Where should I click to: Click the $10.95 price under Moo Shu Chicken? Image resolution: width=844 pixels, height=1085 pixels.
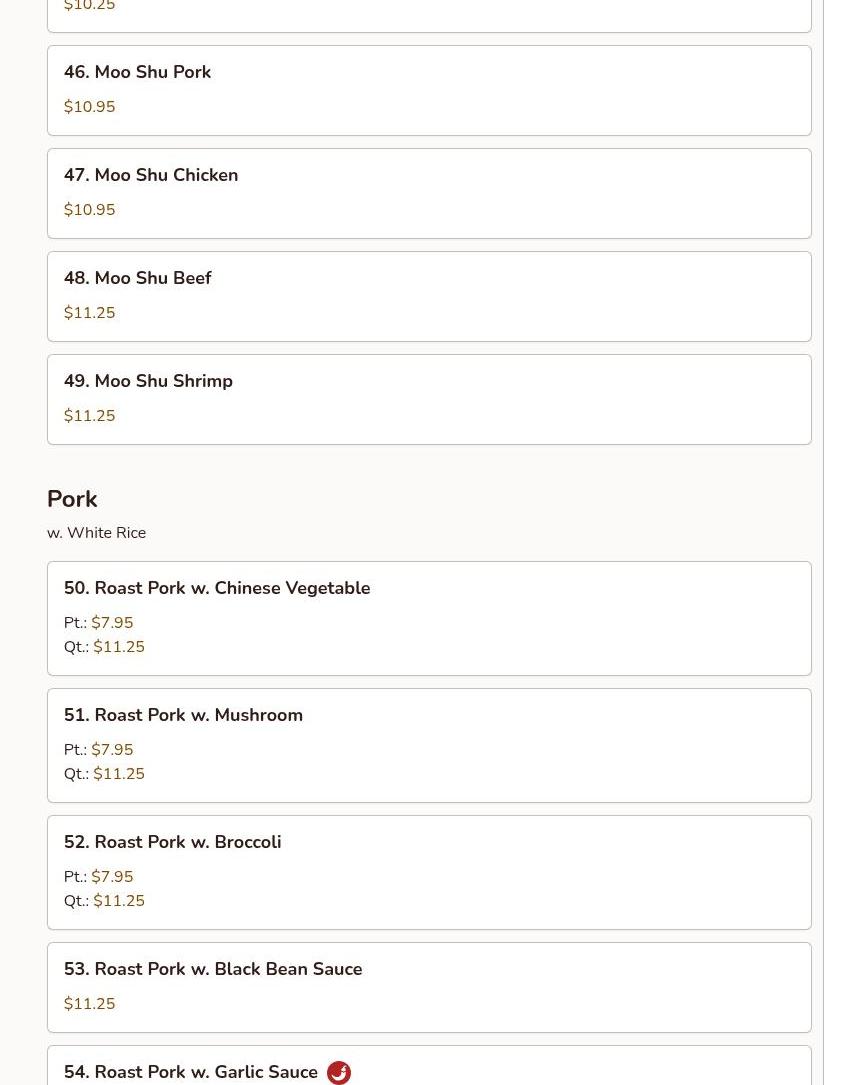pyautogui.click(x=89, y=210)
